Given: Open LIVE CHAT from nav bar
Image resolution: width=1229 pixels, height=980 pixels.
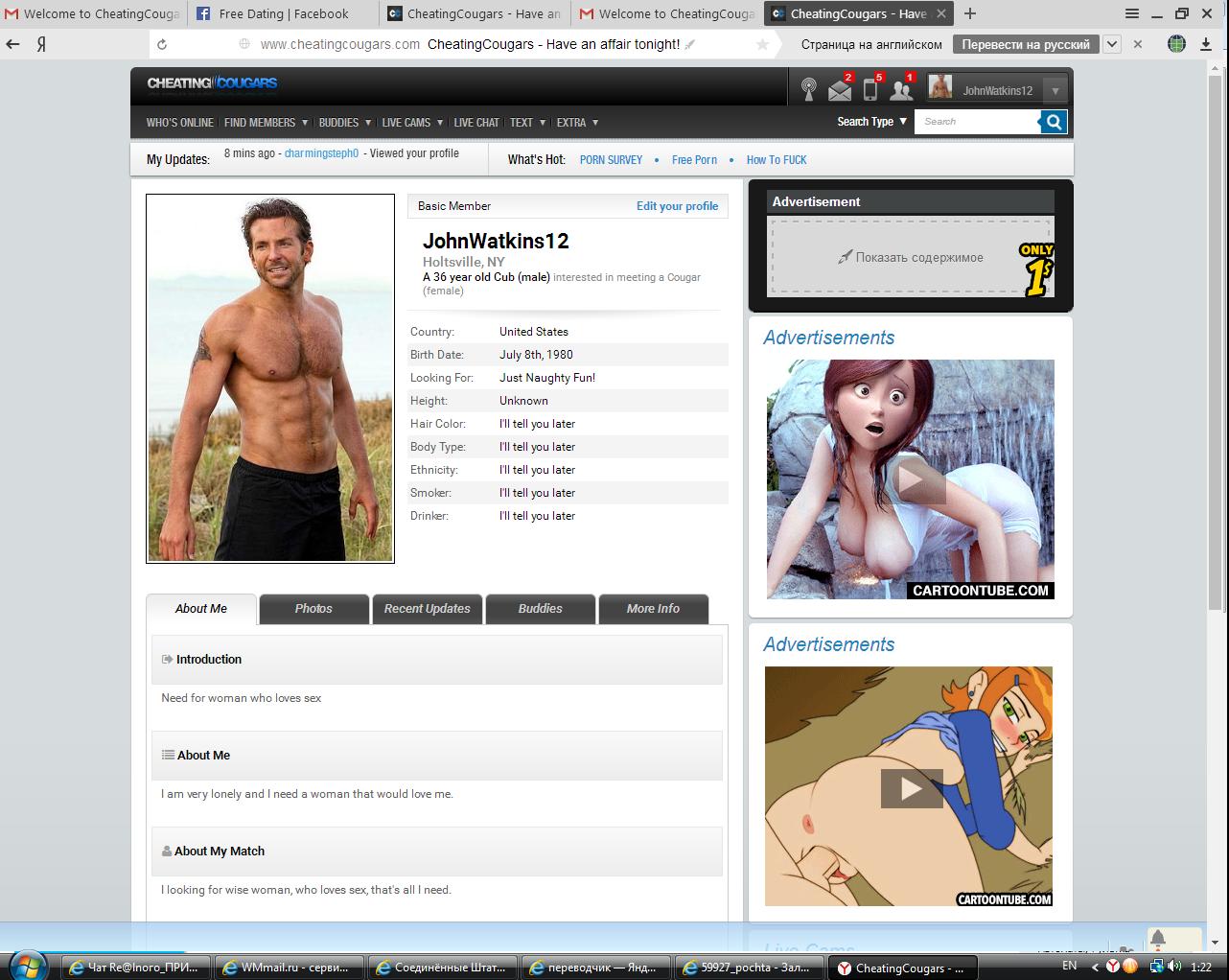Looking at the screenshot, I should (476, 123).
